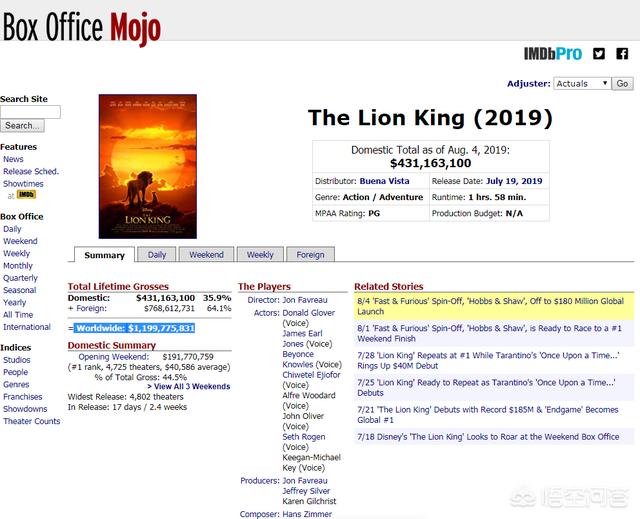This screenshot has height=519, width=640.
Task: Open the Franchises link in Indices
Action: [22, 397]
